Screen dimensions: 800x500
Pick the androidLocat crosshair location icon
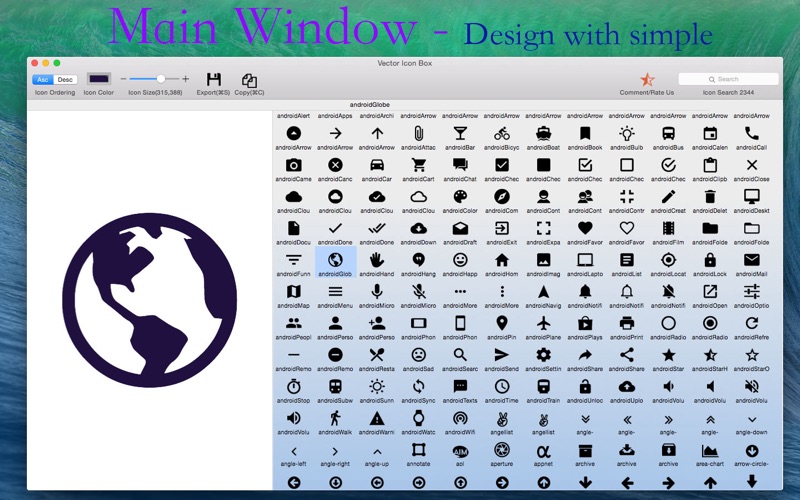pyautogui.click(x=668, y=260)
